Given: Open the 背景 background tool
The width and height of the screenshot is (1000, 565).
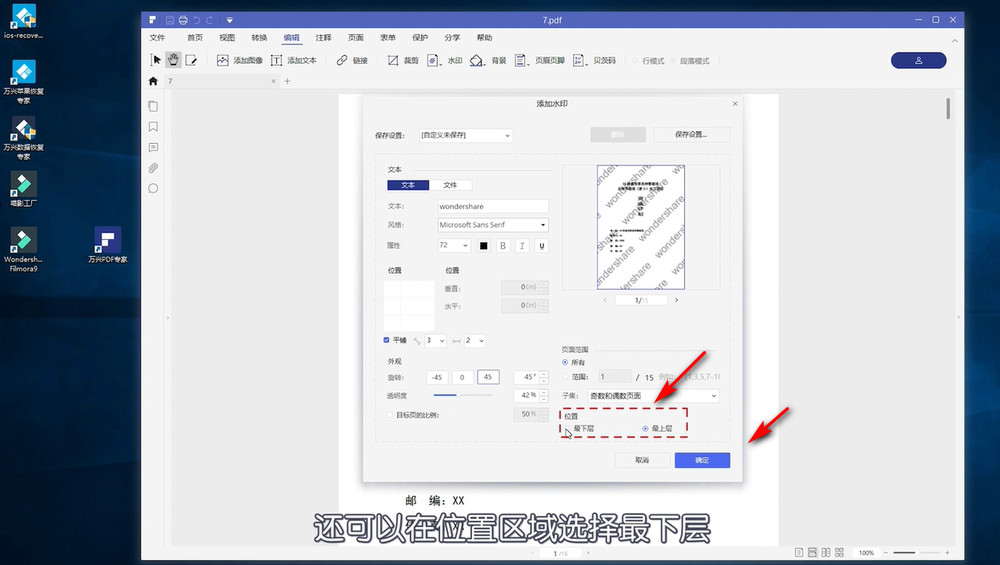Looking at the screenshot, I should point(488,61).
